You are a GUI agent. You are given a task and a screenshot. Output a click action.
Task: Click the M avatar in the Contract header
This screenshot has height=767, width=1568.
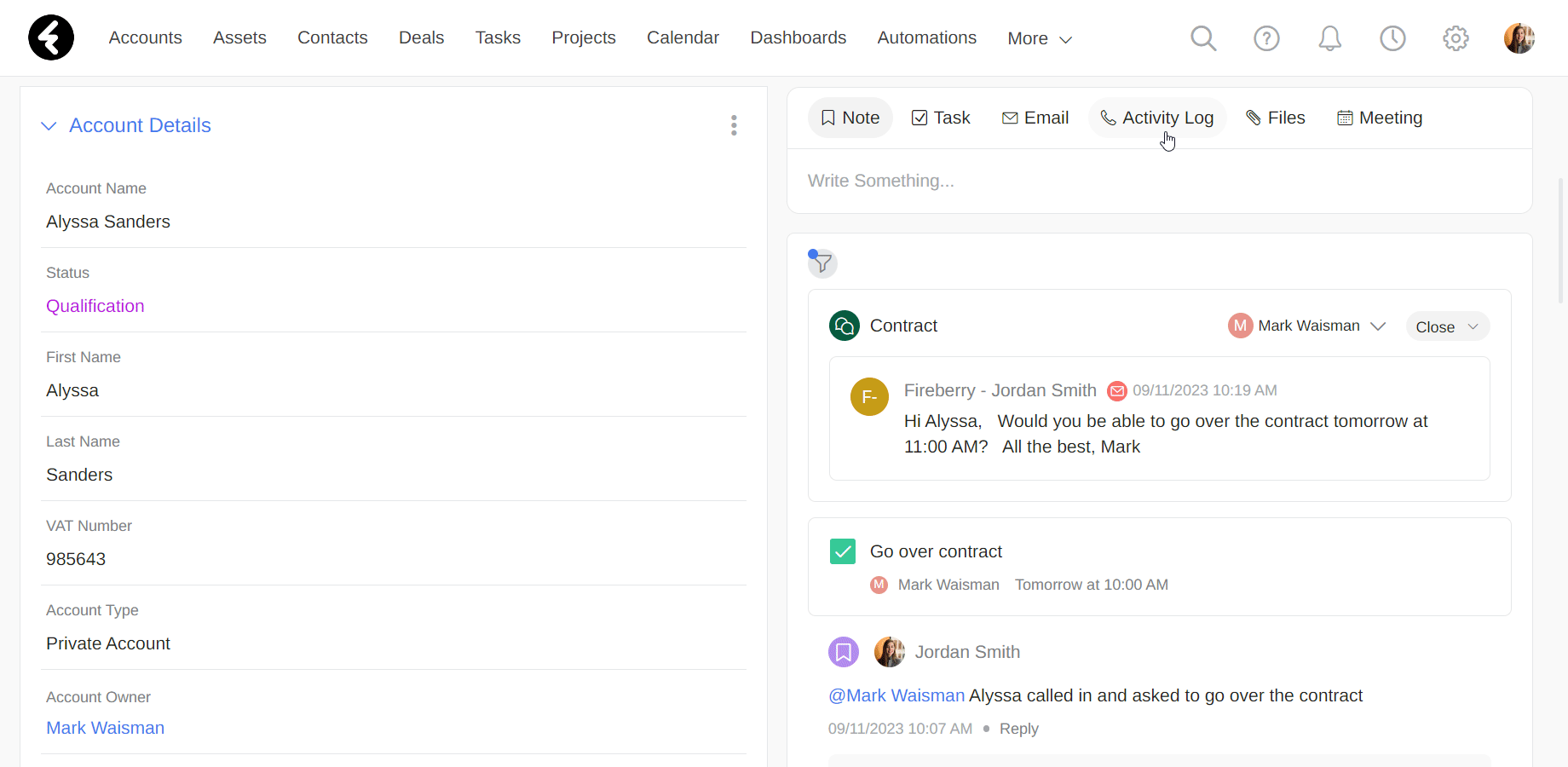coord(1240,326)
